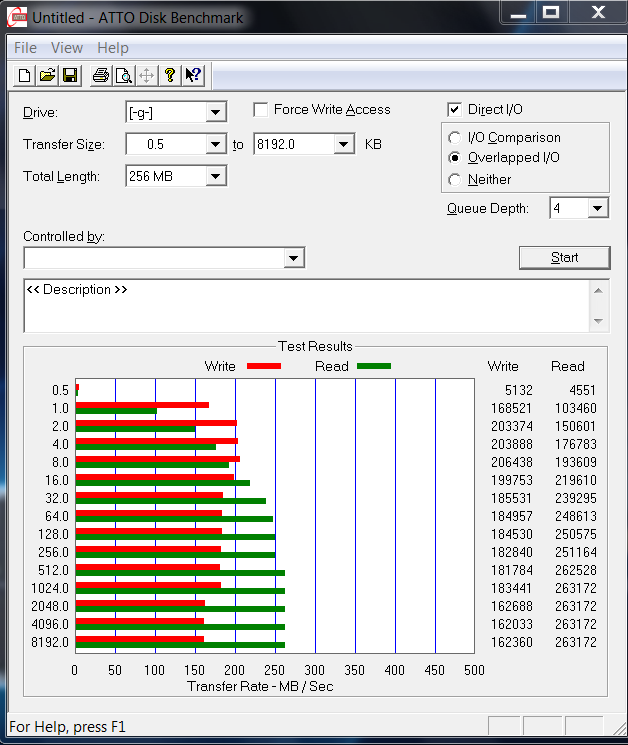Choose the Neither radio option
Screen dimensions: 628x745
click(x=455, y=180)
